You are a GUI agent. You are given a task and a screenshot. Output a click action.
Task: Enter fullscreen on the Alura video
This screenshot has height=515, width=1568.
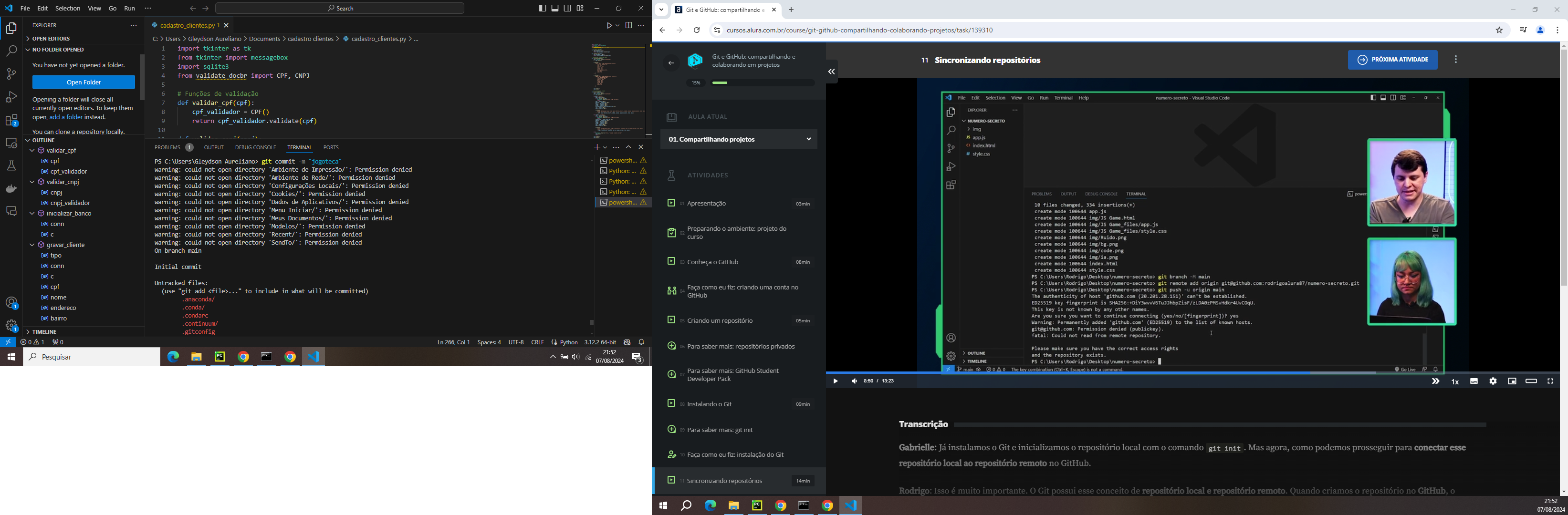(x=1550, y=381)
